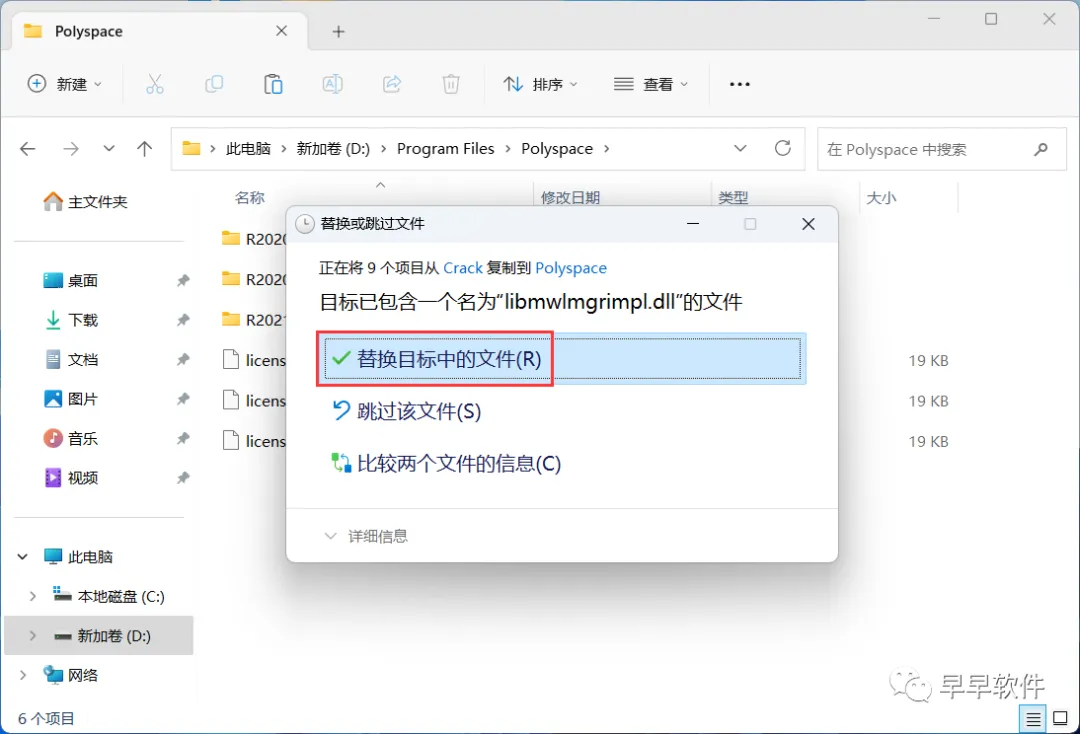Open recent locations chevron

(109, 149)
